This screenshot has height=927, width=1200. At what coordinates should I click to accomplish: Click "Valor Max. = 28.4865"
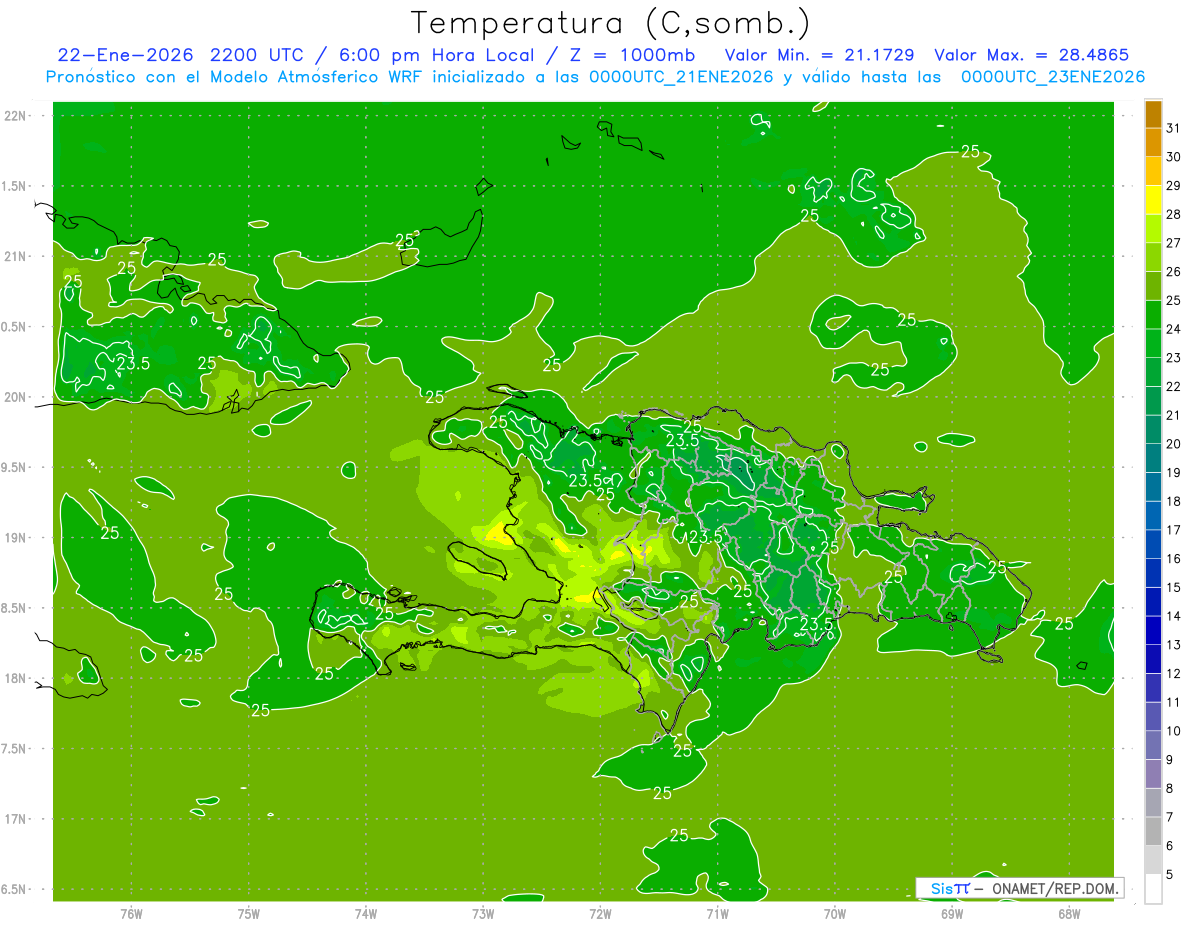click(1032, 55)
